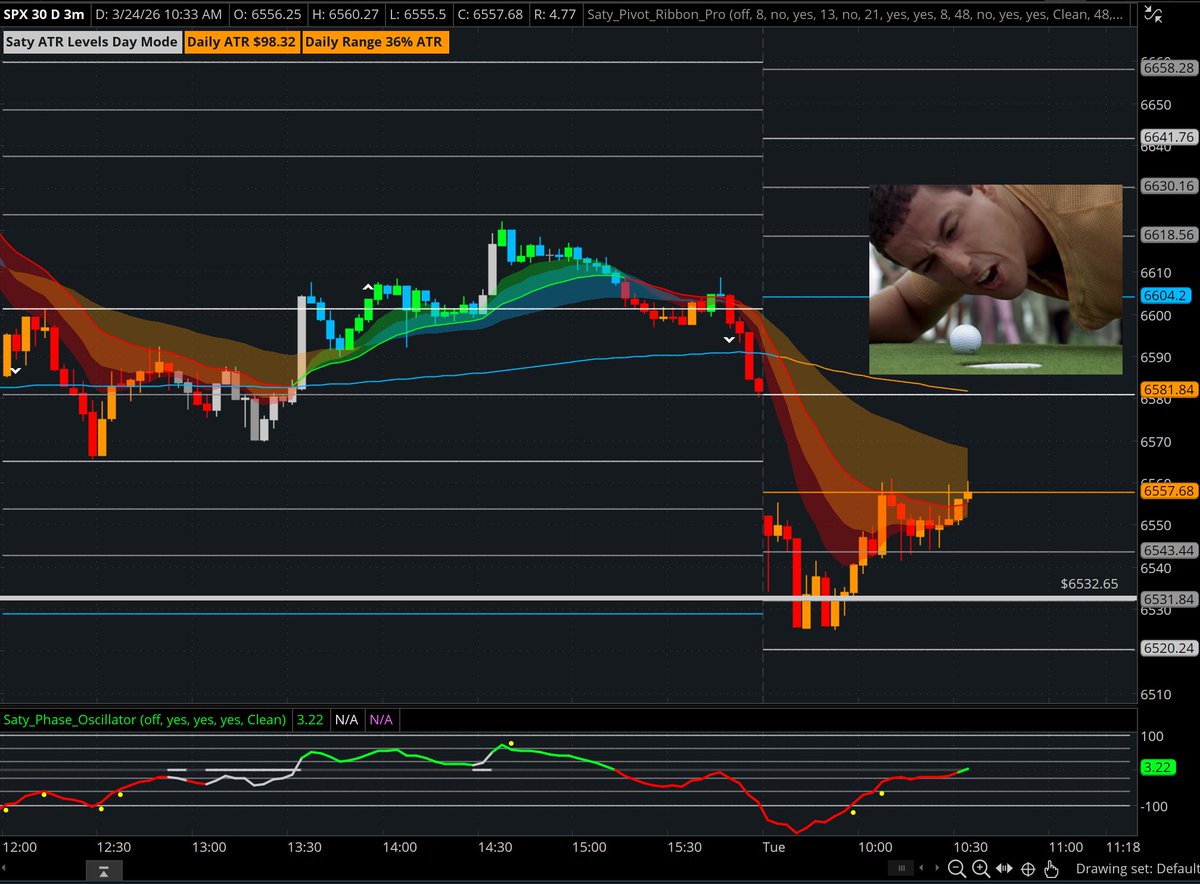Click the 6543.44 price level tag
Viewport: 1200px width, 884px height.
coord(1169,551)
